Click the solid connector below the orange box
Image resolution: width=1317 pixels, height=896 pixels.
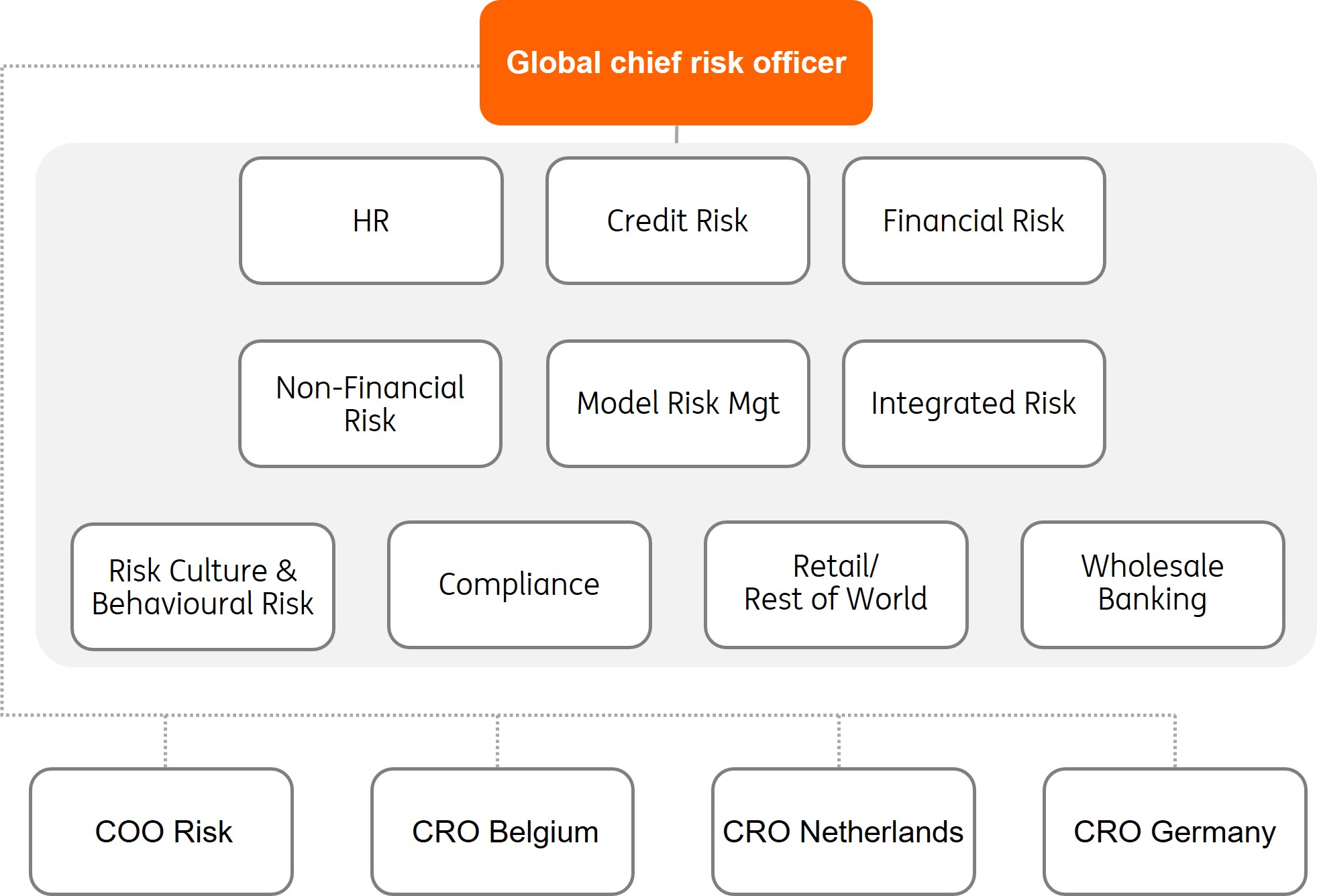(676, 134)
